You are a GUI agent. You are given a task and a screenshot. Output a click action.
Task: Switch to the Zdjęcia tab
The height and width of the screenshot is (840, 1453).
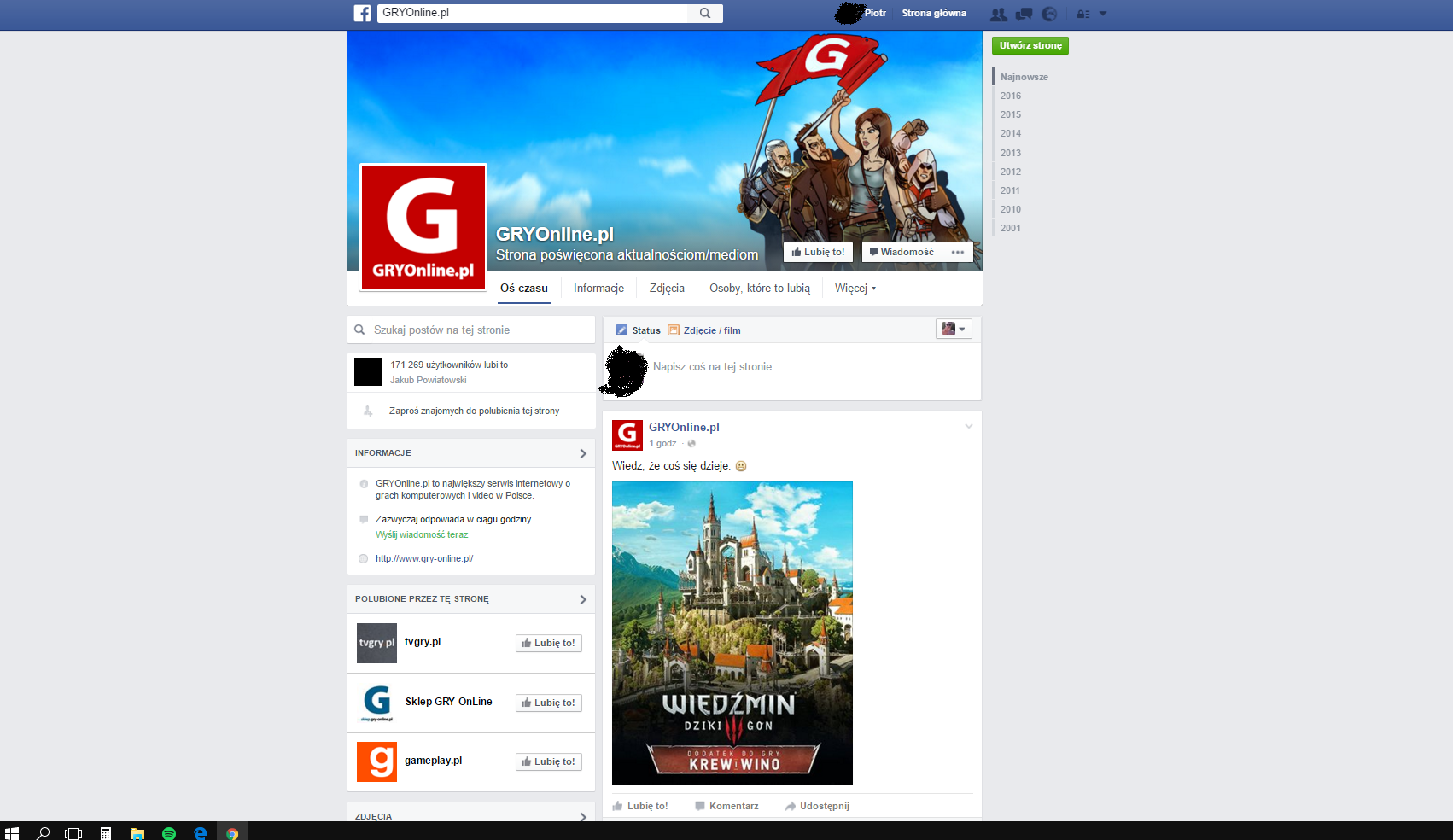coord(667,289)
